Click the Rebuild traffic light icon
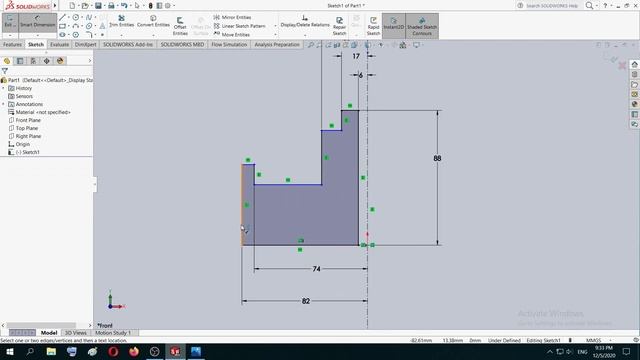 (x=150, y=6)
